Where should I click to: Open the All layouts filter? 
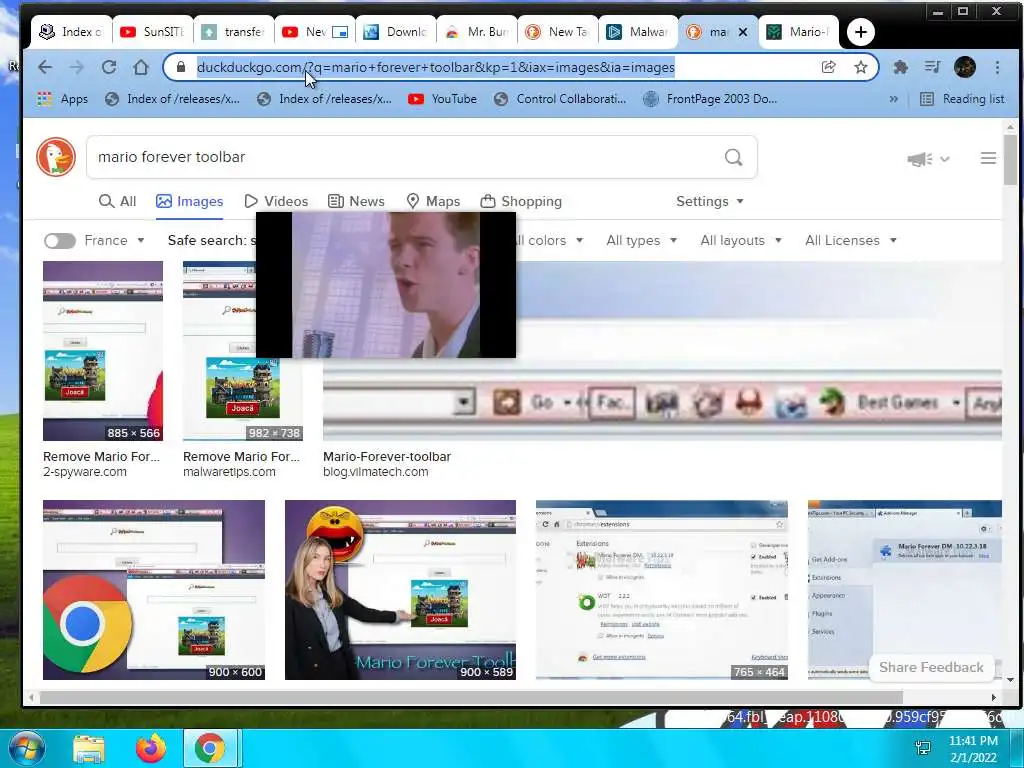[x=741, y=240]
